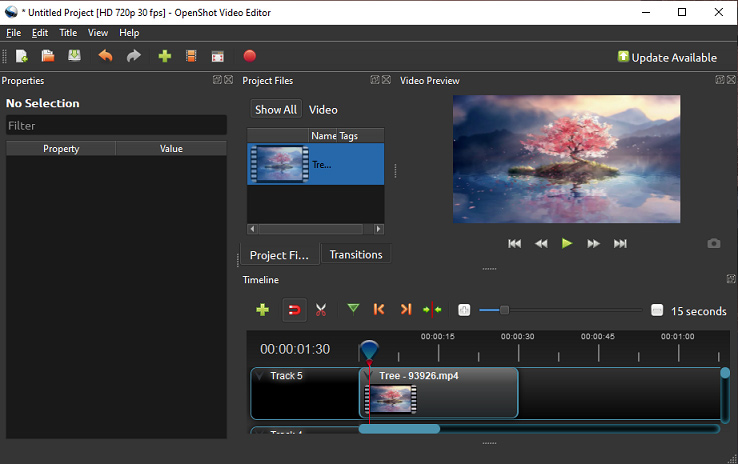Toggle the snapping magnet tool

tap(294, 310)
